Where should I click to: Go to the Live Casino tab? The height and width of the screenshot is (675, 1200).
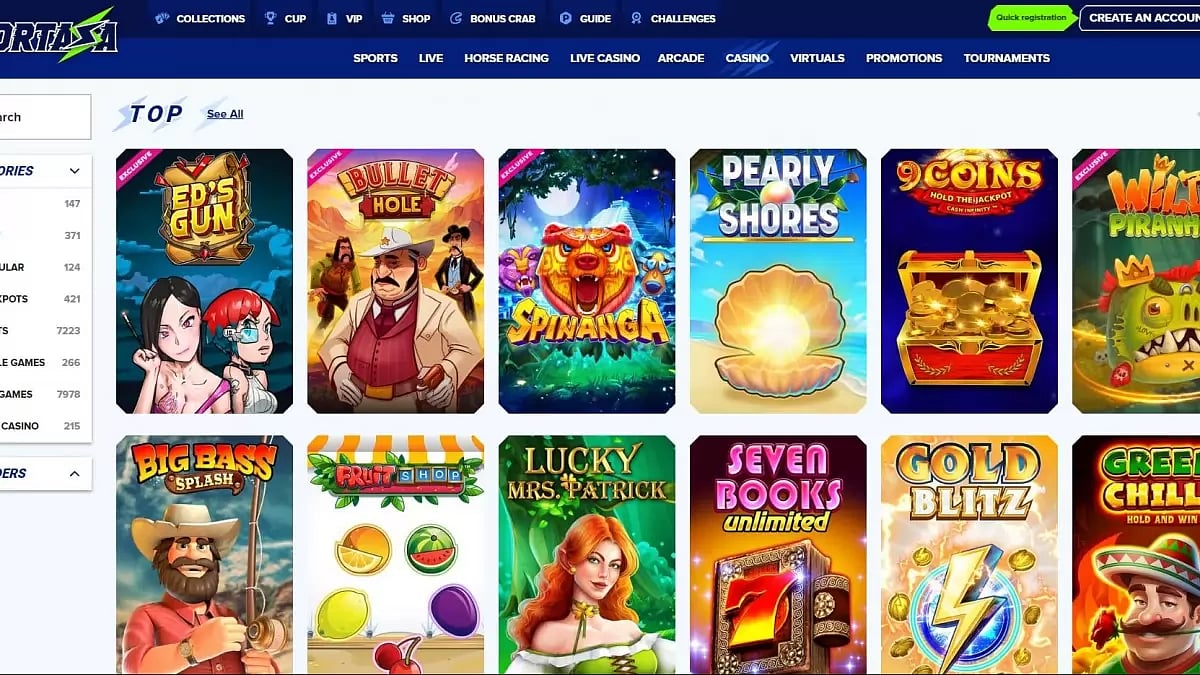coord(605,58)
